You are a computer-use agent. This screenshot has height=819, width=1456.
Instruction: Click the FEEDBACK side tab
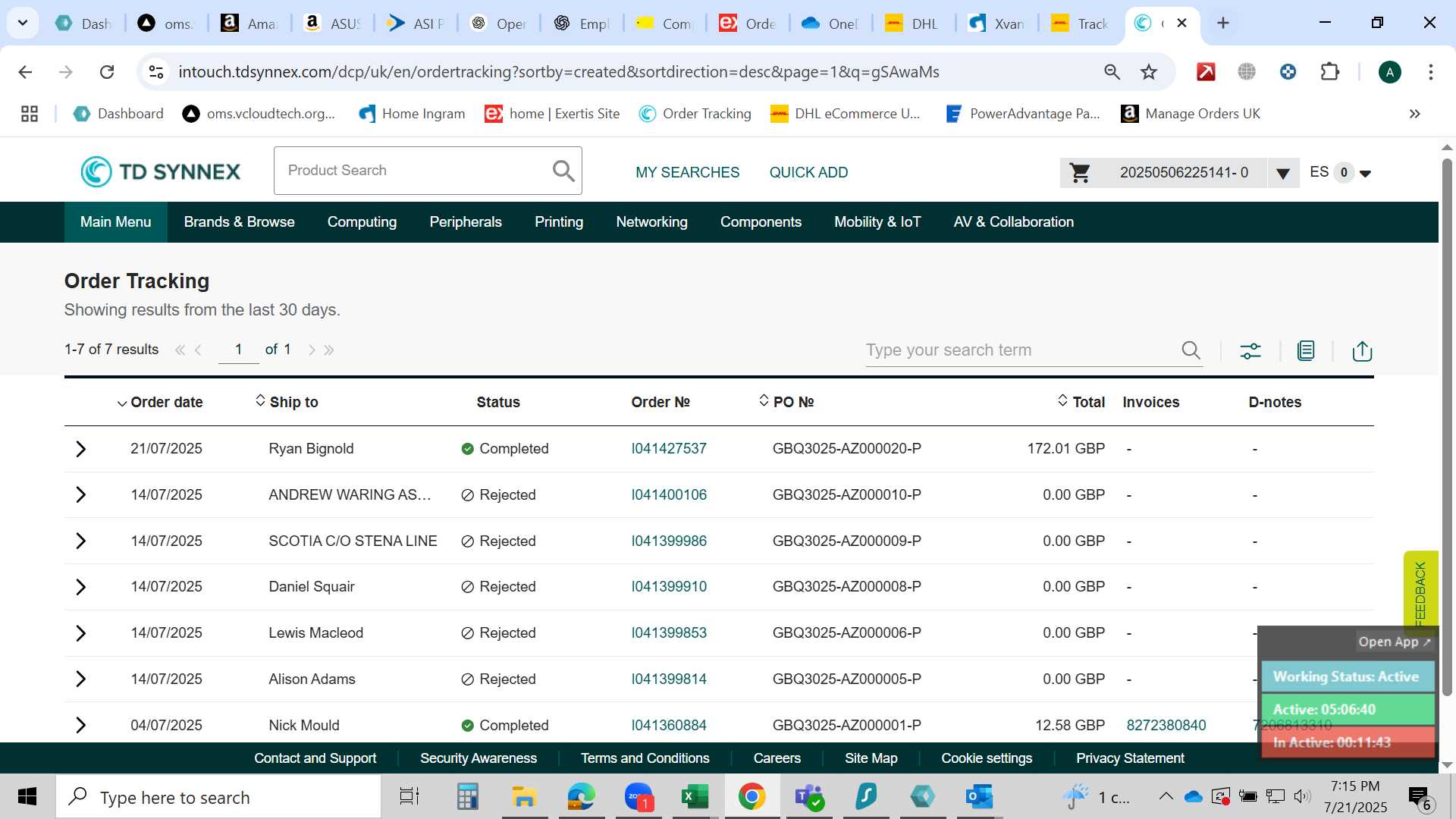[x=1420, y=591]
